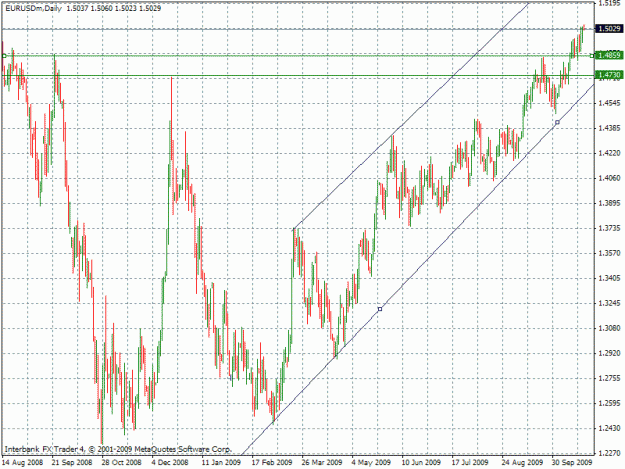This screenshot has height=469, width=625.
Task: Select the 11 Jan 2009 date label
Action: (x=221, y=463)
